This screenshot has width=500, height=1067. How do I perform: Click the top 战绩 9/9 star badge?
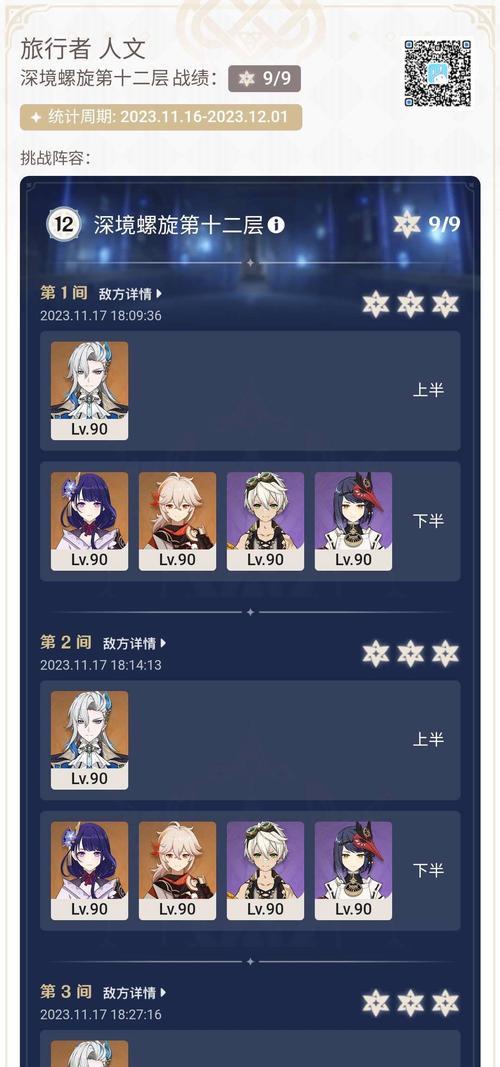(264, 78)
